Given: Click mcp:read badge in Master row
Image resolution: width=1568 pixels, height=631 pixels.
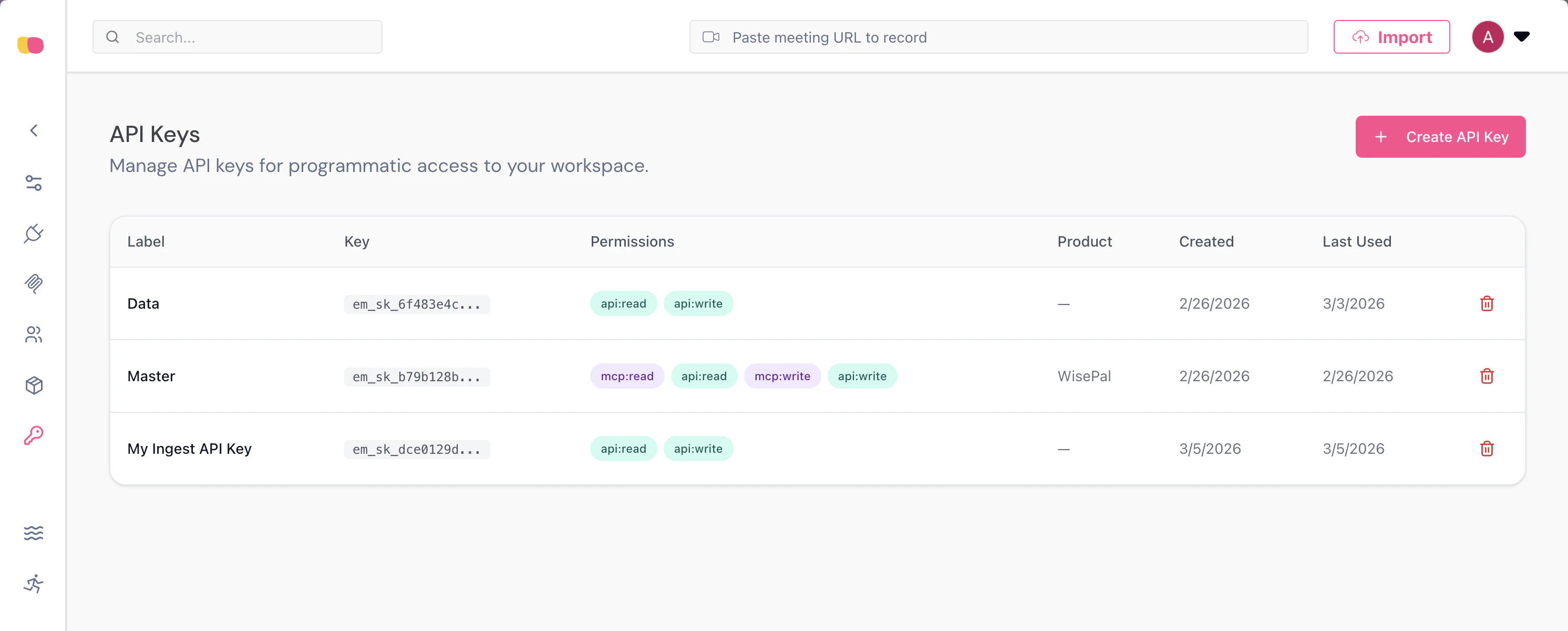Looking at the screenshot, I should pyautogui.click(x=627, y=376).
